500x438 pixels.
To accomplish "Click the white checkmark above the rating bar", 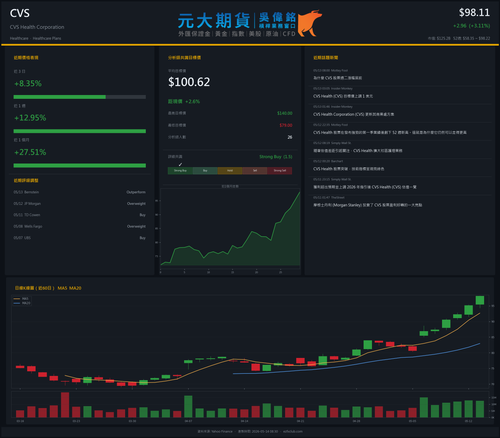I will point(180,164).
